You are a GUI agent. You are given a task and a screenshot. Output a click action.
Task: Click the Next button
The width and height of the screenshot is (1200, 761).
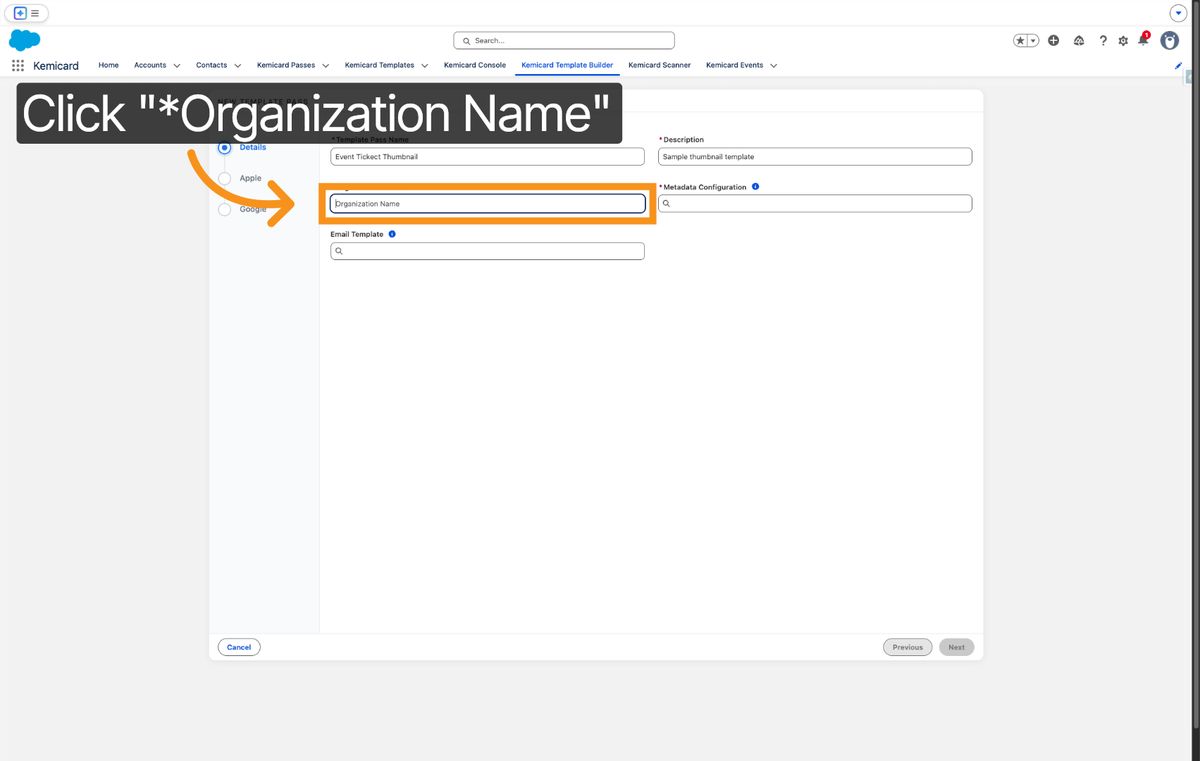click(957, 647)
